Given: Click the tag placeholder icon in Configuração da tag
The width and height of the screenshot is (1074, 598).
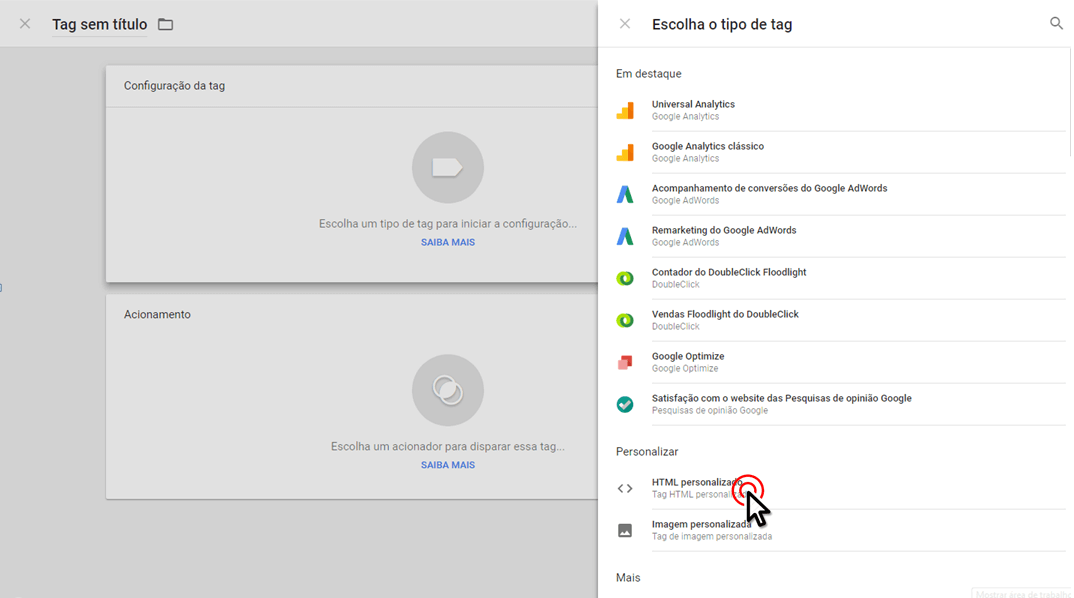Looking at the screenshot, I should (447, 167).
